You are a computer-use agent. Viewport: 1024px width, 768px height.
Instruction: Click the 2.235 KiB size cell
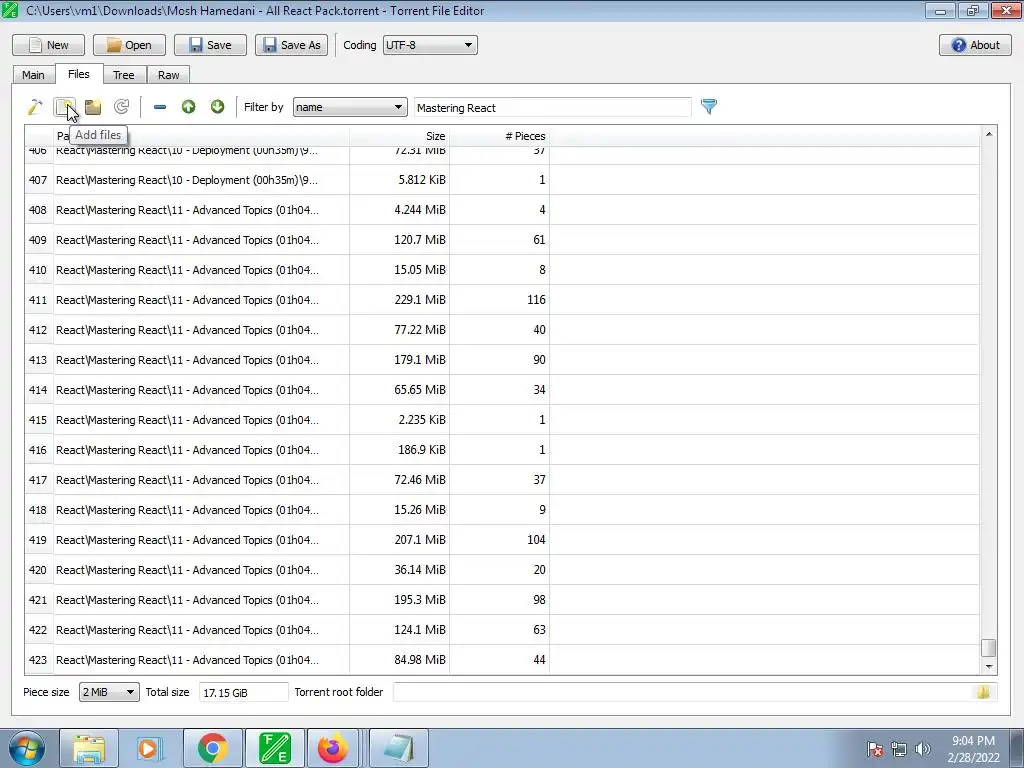[399, 420]
